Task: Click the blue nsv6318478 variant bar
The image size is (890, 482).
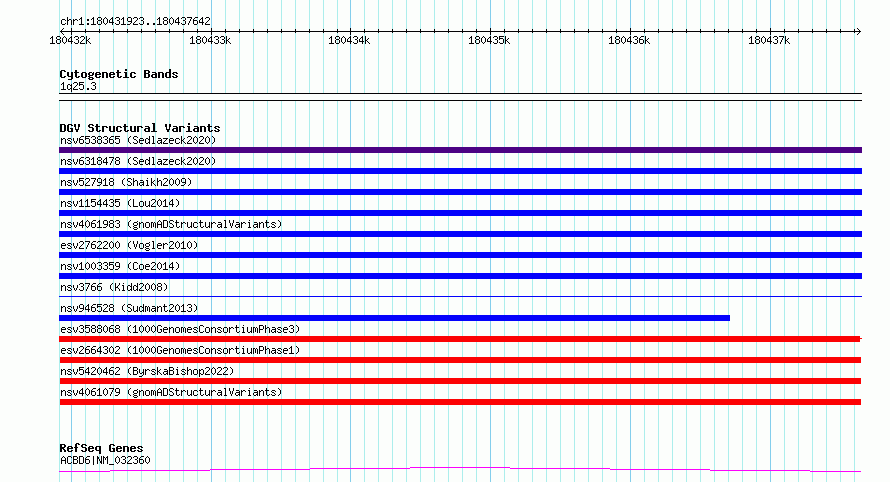Action: 460,171
